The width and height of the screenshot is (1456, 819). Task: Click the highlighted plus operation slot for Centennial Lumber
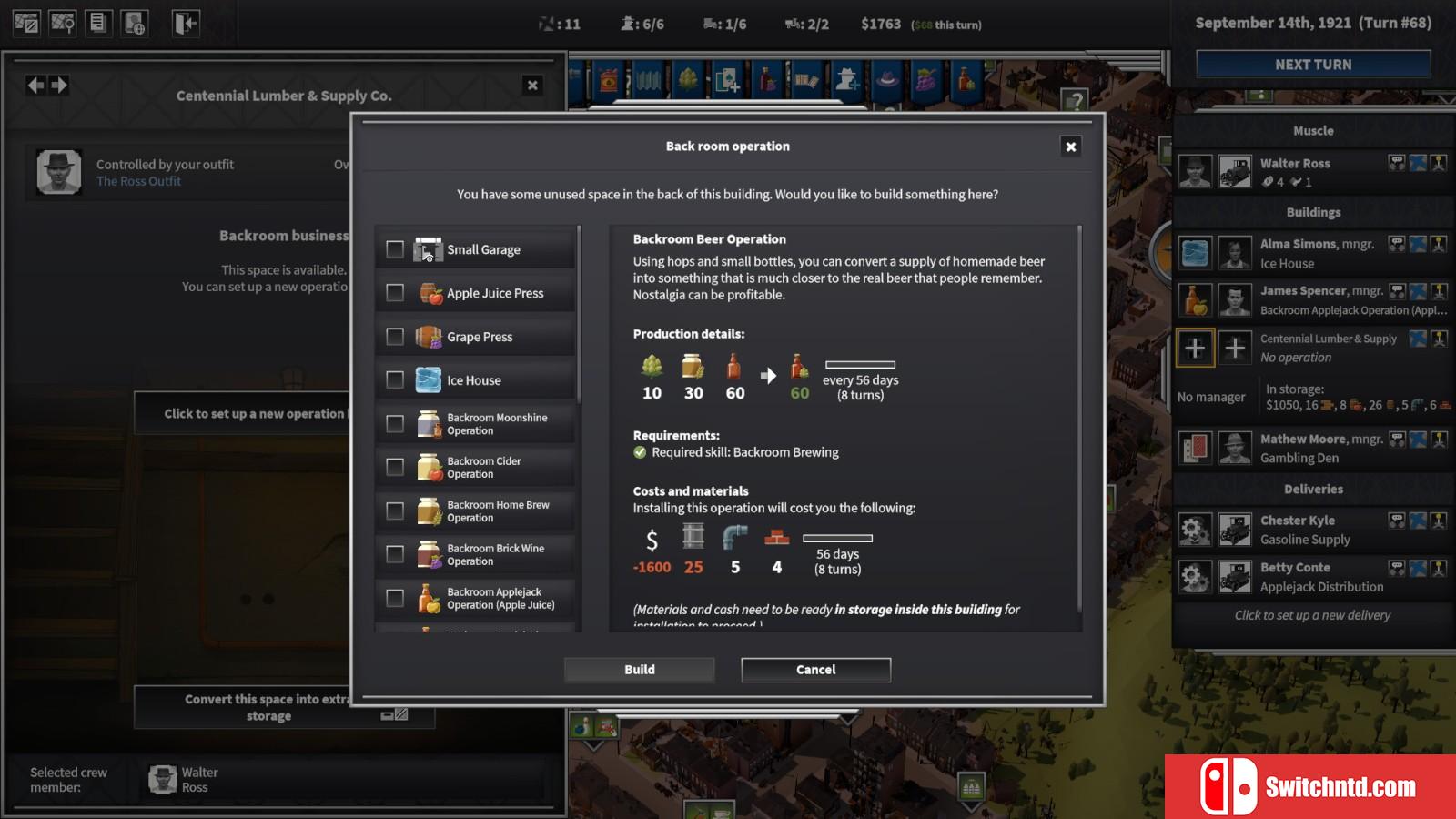1195,348
